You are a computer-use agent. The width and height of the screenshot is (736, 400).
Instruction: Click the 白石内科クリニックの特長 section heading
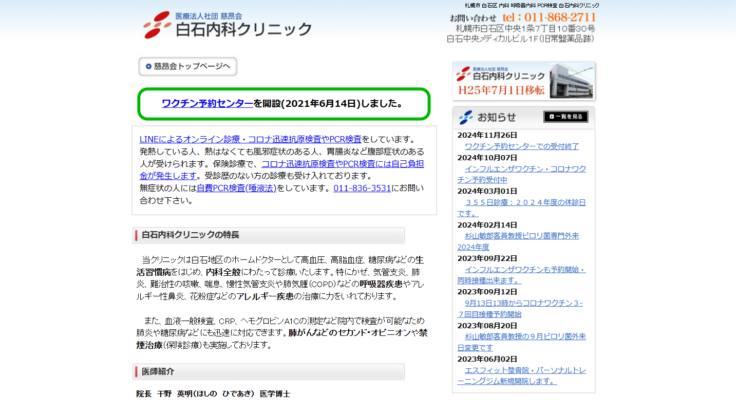[191, 235]
